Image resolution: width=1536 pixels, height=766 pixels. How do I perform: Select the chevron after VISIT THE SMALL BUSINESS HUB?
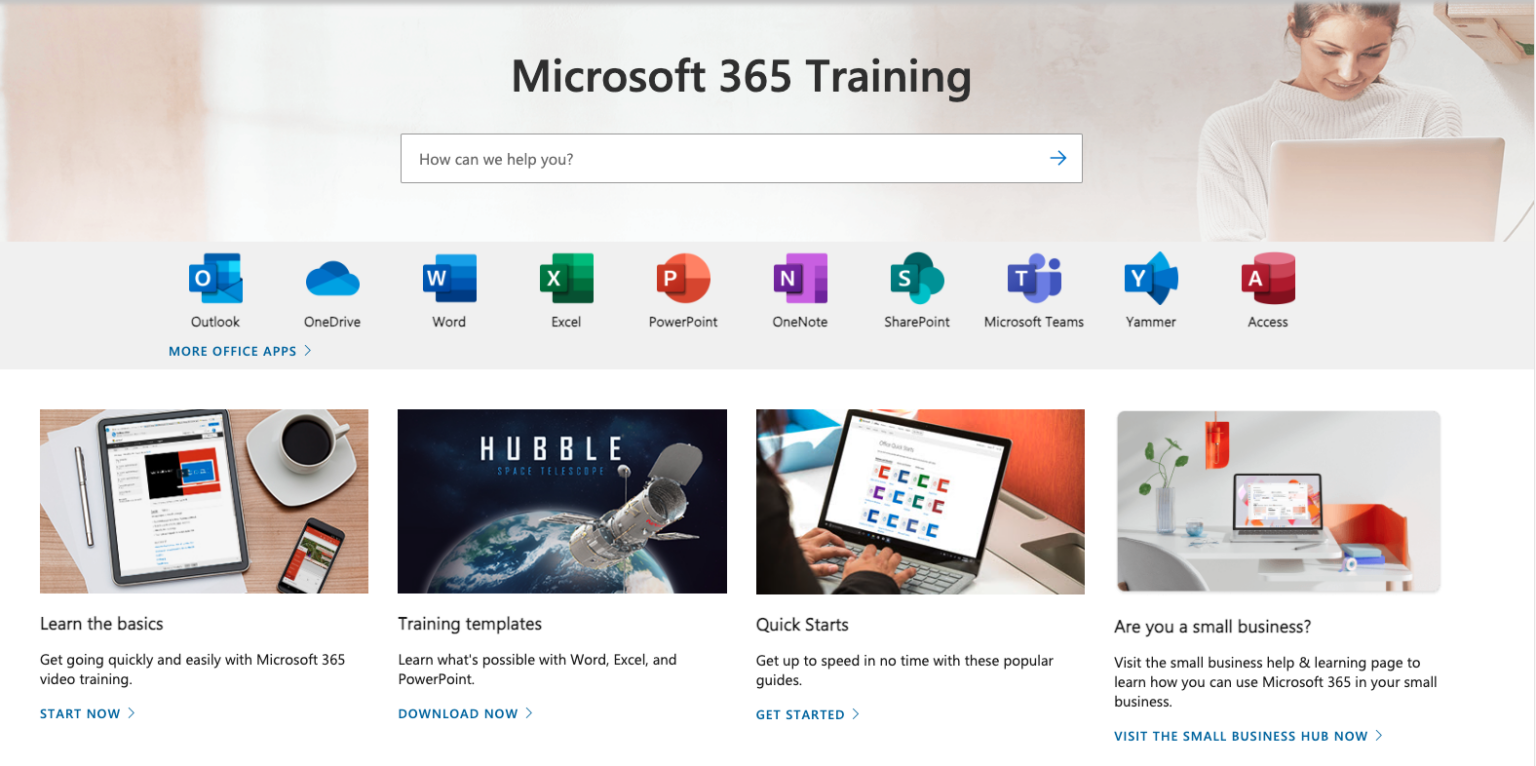(x=1380, y=735)
